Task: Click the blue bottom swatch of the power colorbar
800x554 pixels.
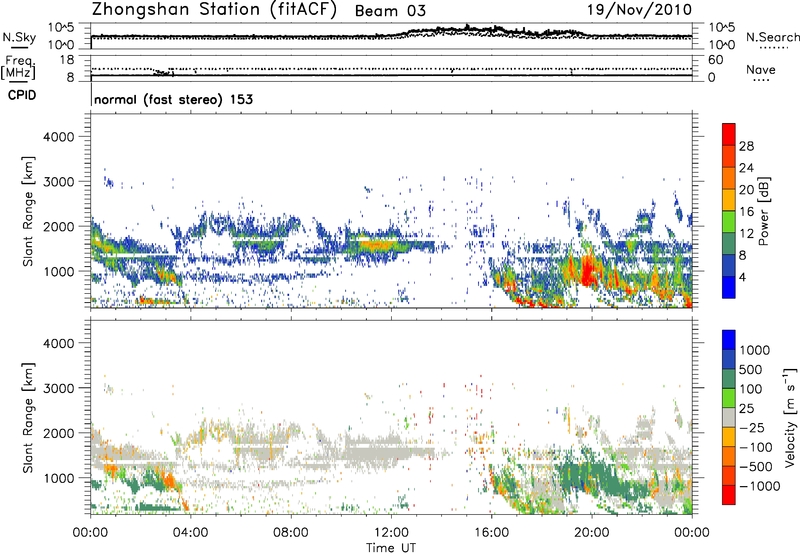Action: (x=729, y=287)
